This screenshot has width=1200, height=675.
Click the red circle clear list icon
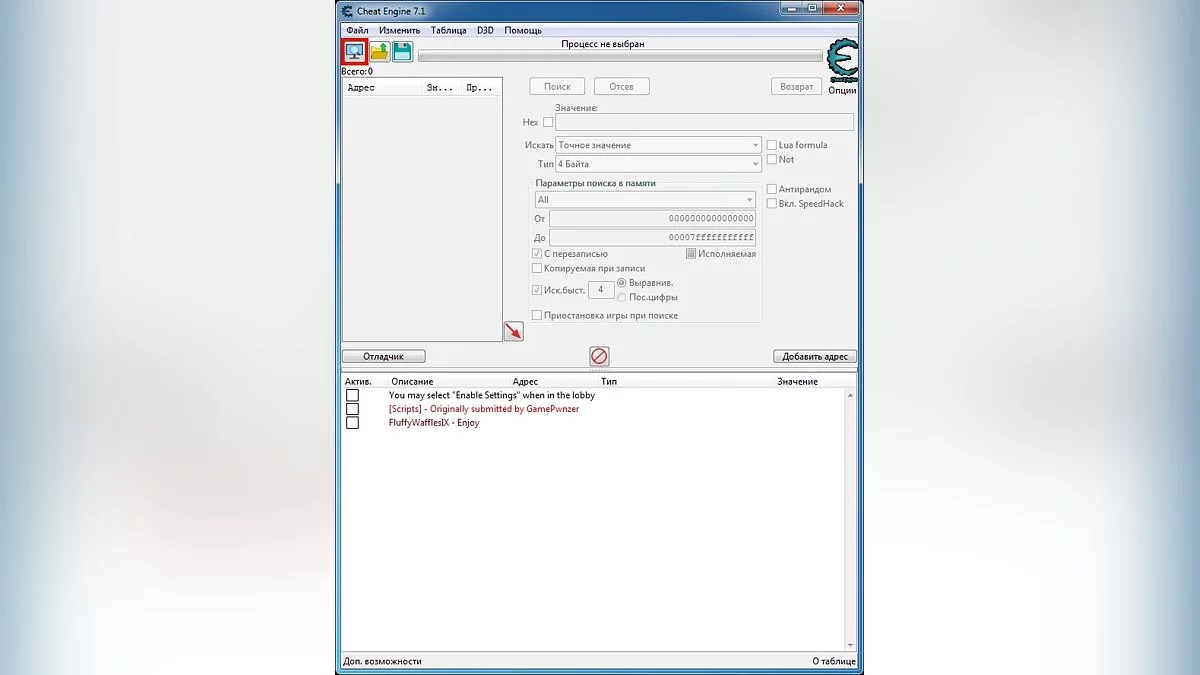(x=599, y=356)
